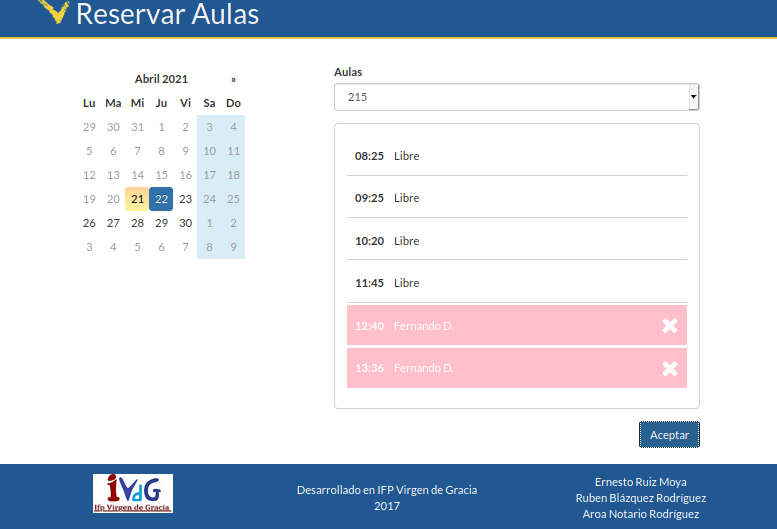Select day 22 in the calendar
Viewport: 777px width, 529px height.
[161, 199]
